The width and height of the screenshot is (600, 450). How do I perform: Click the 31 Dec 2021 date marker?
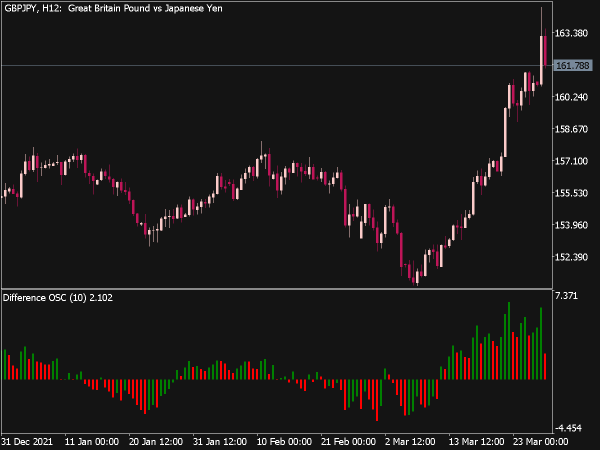[27, 442]
